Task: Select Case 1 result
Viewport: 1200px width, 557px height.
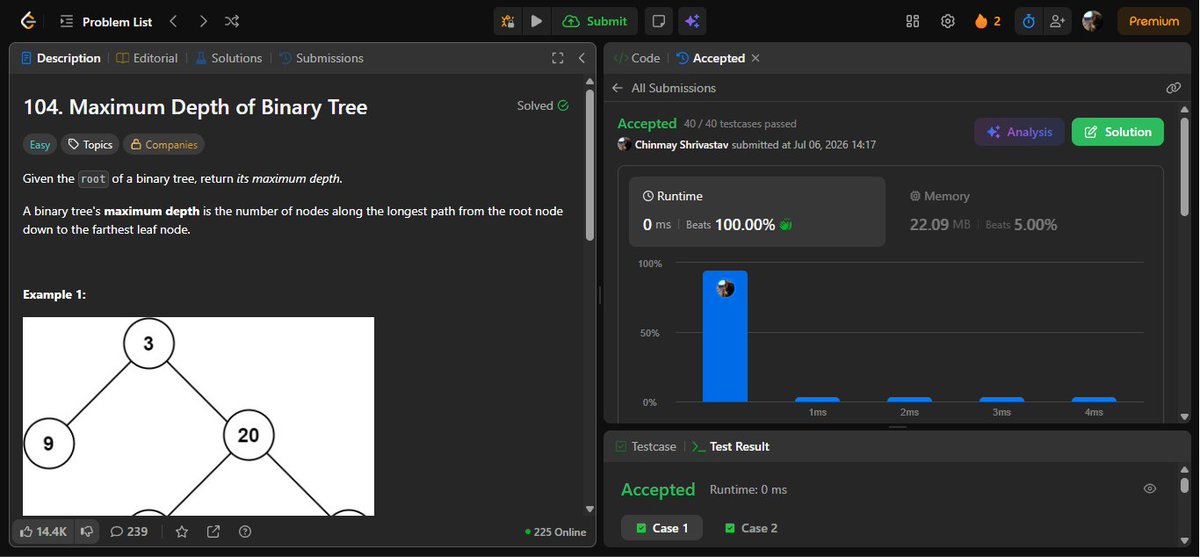Action: point(662,528)
